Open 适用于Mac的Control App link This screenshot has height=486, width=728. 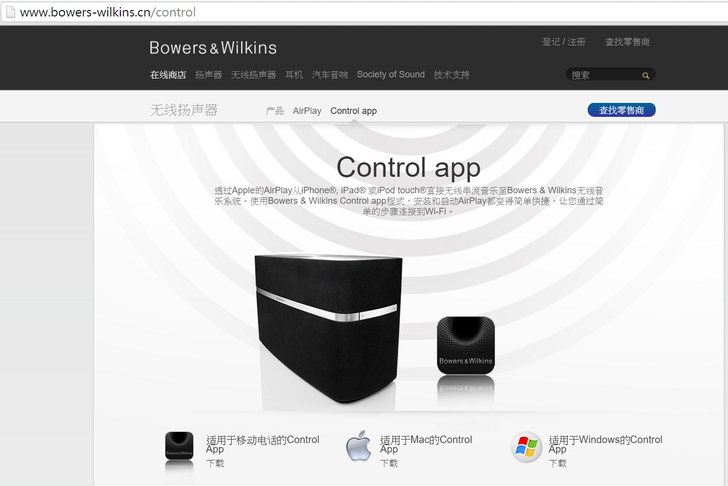[426, 444]
